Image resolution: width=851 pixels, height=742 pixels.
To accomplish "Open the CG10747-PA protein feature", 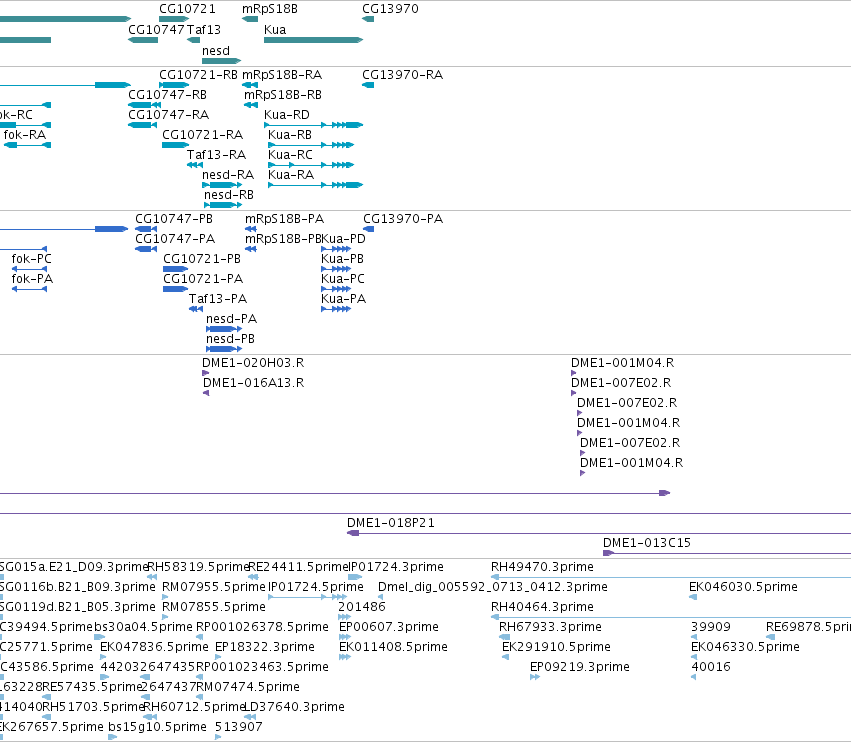I will coord(175,239).
